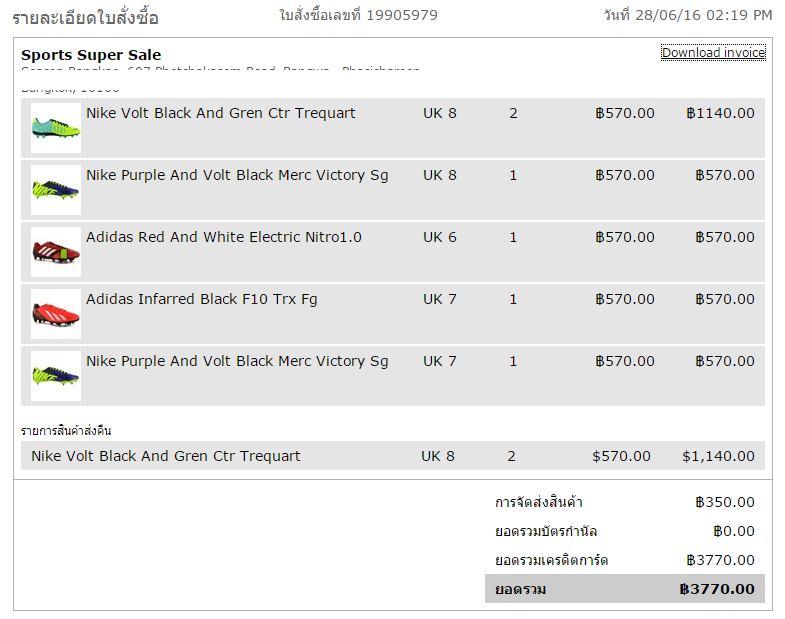Select the returned Nike Volt Ctr Trequart row

[393, 456]
